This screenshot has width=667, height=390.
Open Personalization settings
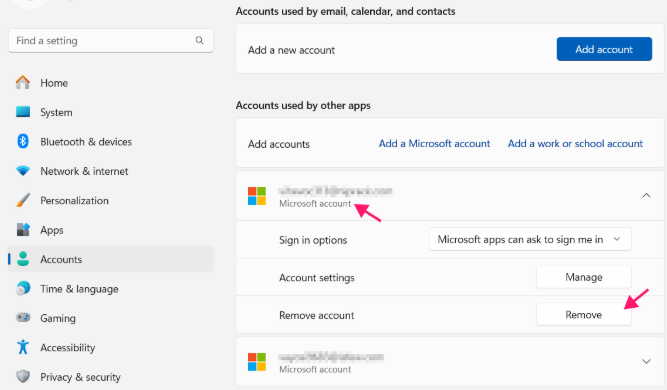pos(111,200)
